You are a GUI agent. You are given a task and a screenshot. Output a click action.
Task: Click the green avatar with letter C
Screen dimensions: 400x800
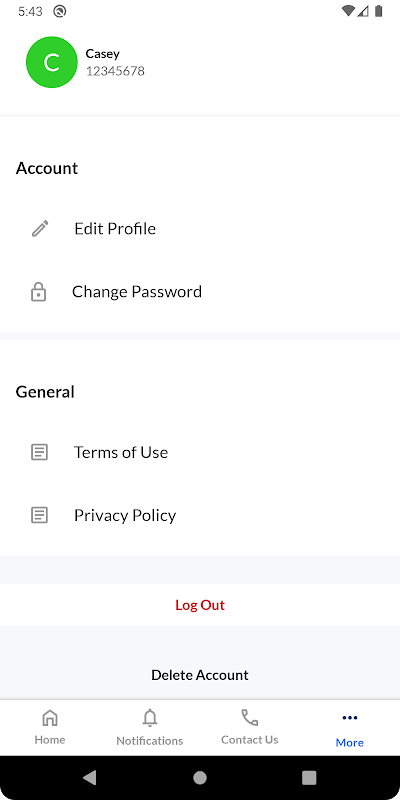point(52,62)
